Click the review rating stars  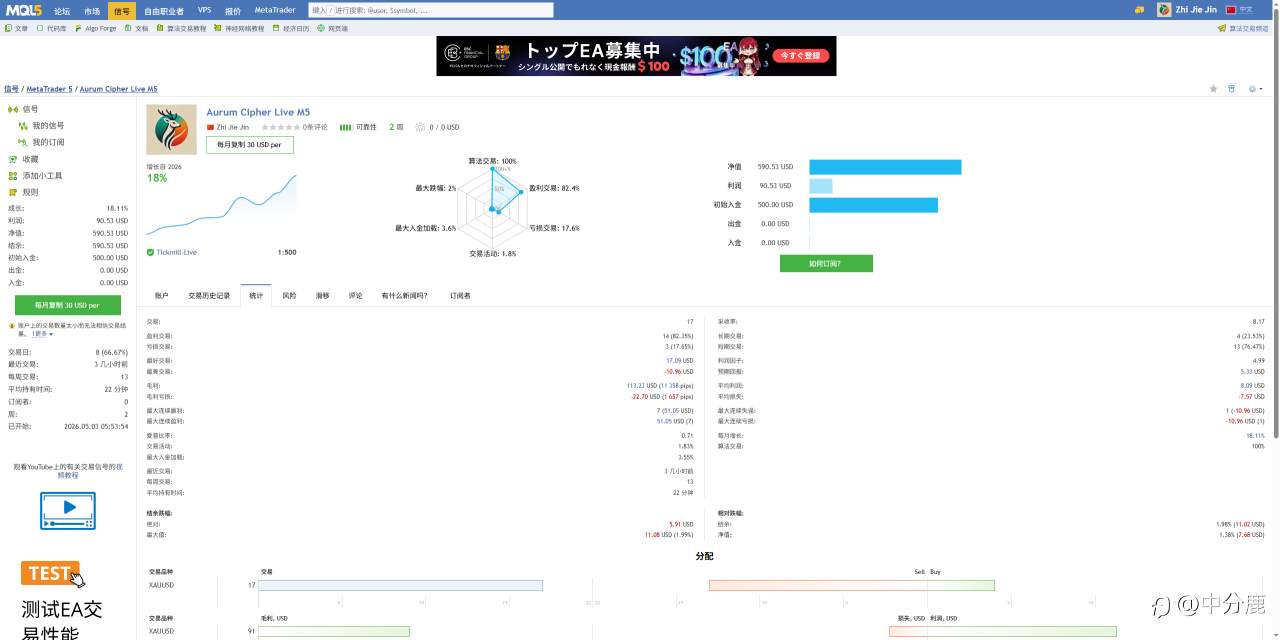281,127
